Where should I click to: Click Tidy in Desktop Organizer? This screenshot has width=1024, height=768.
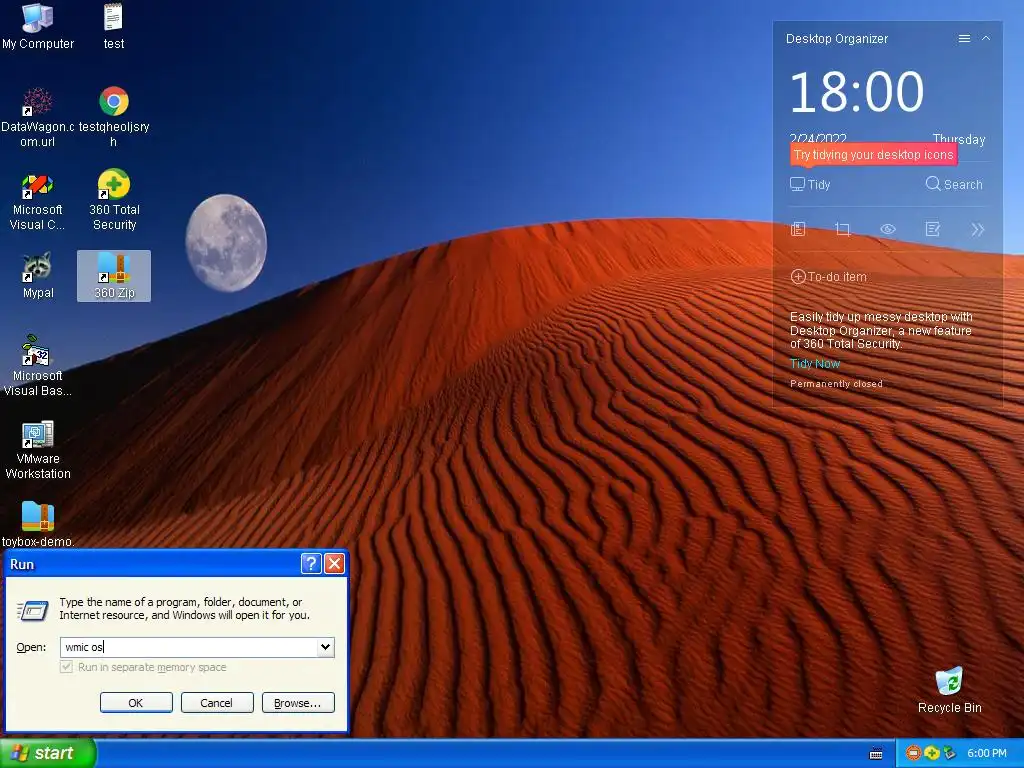[x=810, y=184]
